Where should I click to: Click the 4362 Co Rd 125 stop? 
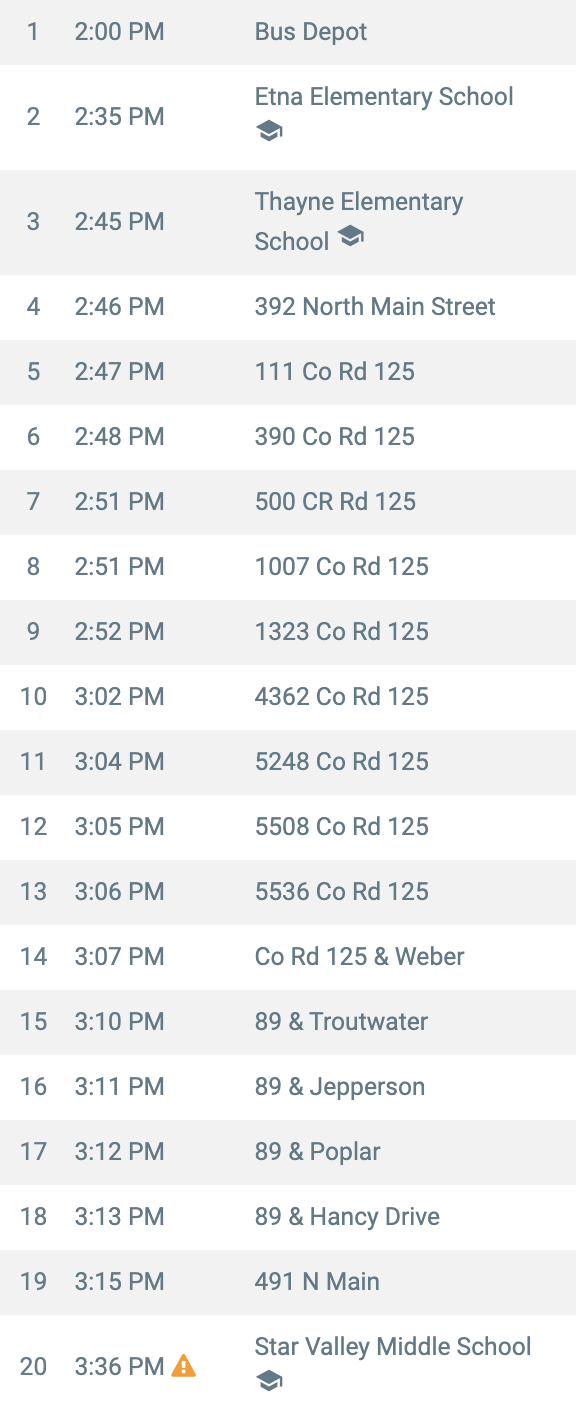(x=288, y=697)
